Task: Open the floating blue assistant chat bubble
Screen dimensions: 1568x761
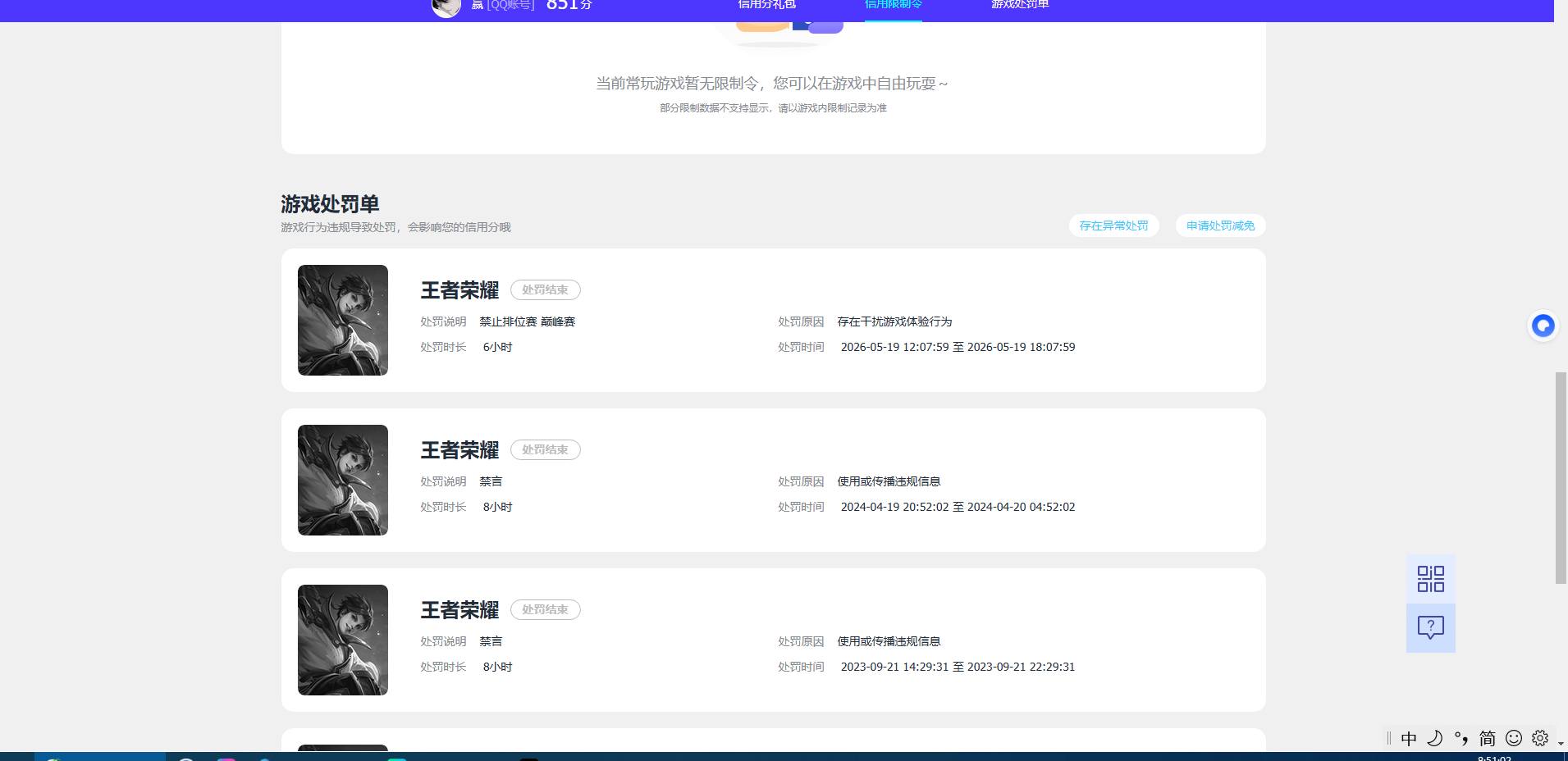Action: click(x=1543, y=326)
